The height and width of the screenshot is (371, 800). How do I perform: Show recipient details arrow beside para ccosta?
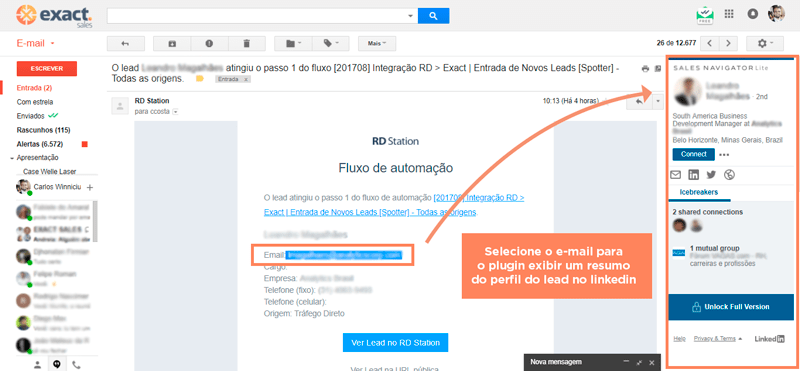176,111
